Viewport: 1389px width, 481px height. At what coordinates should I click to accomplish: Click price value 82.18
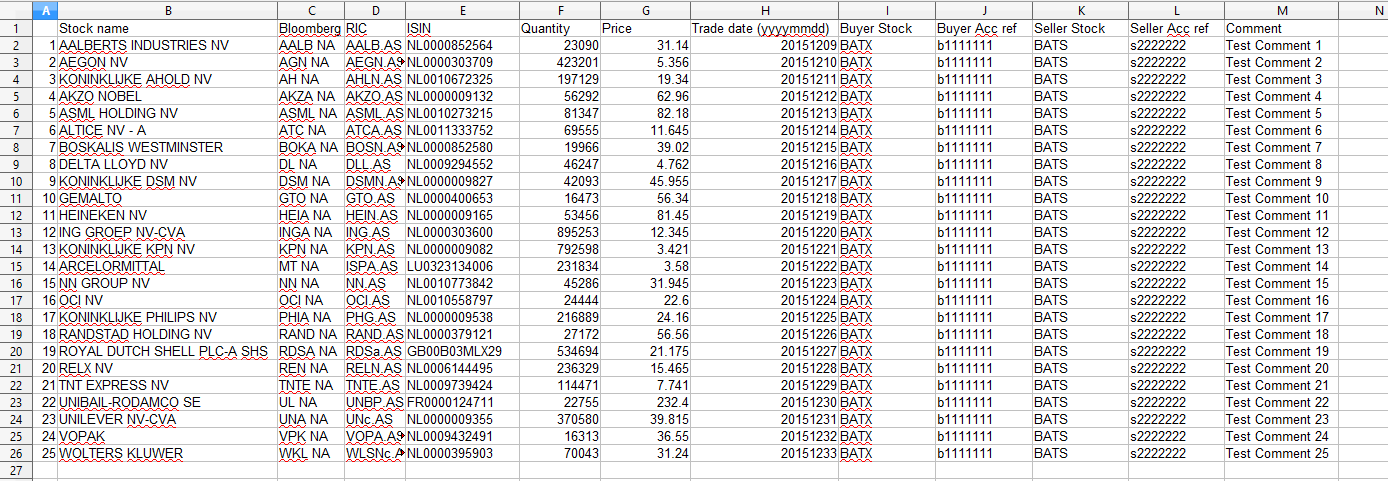645,113
